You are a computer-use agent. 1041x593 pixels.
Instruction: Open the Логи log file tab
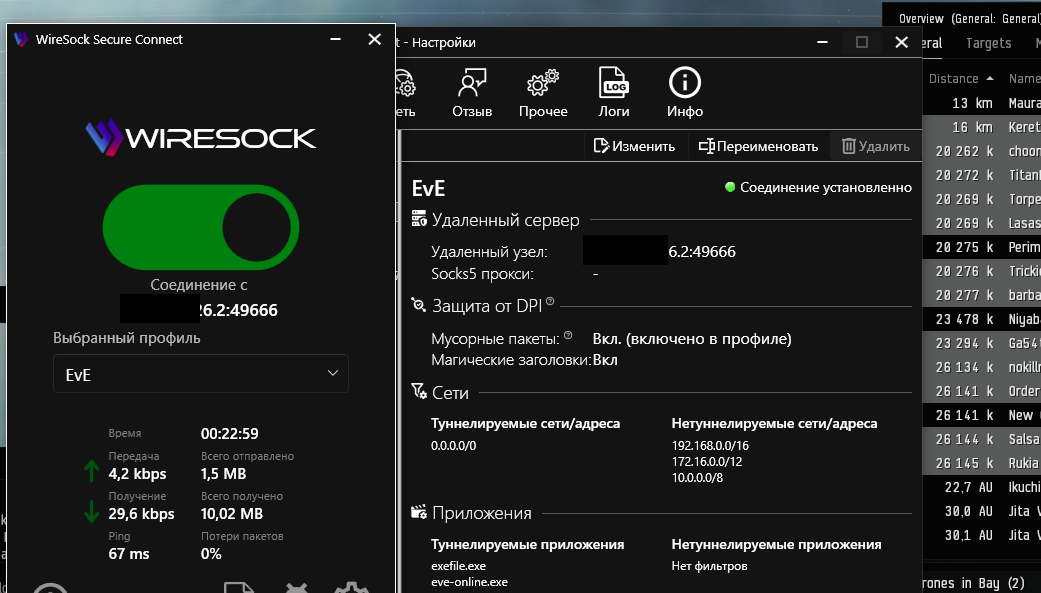(613, 93)
